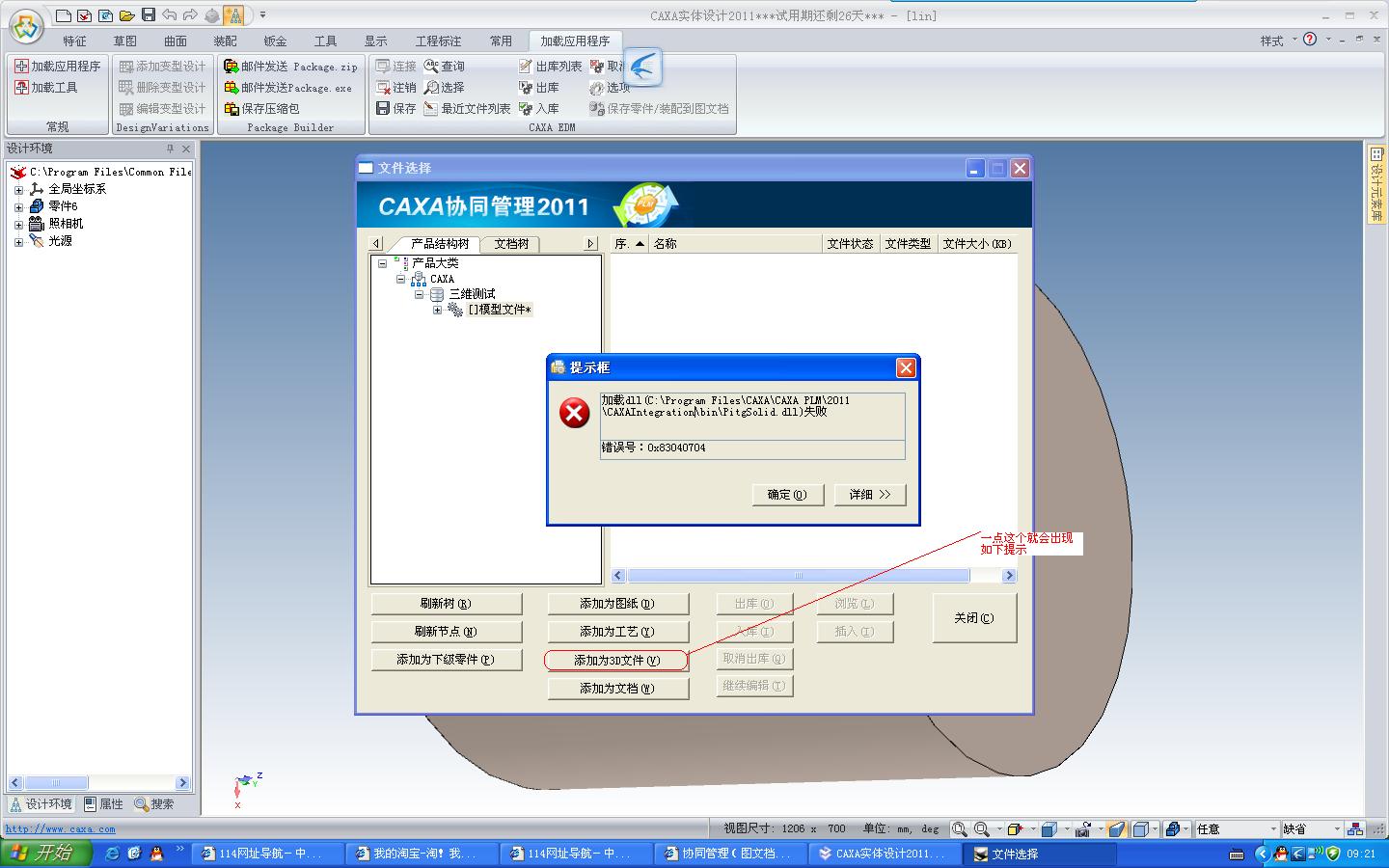Open the 设计元素库 side panel
Screen dimensions: 1389x868
click(1376, 183)
